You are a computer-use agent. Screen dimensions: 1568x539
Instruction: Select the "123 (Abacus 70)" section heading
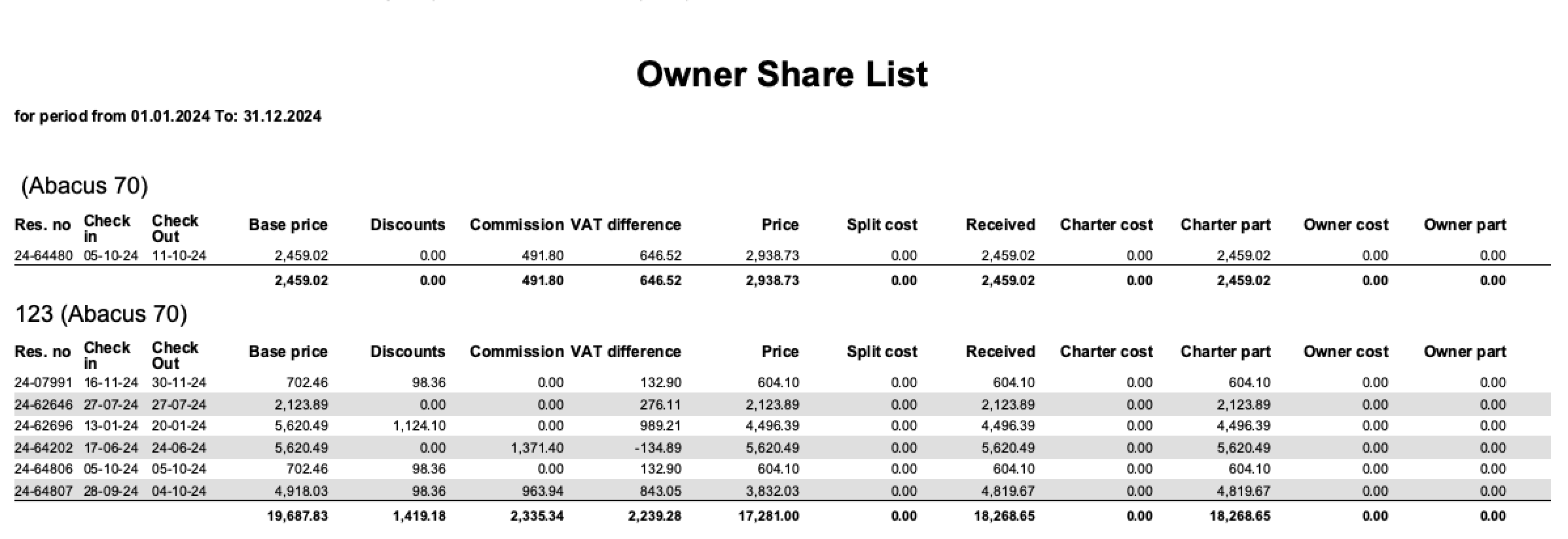tap(101, 314)
